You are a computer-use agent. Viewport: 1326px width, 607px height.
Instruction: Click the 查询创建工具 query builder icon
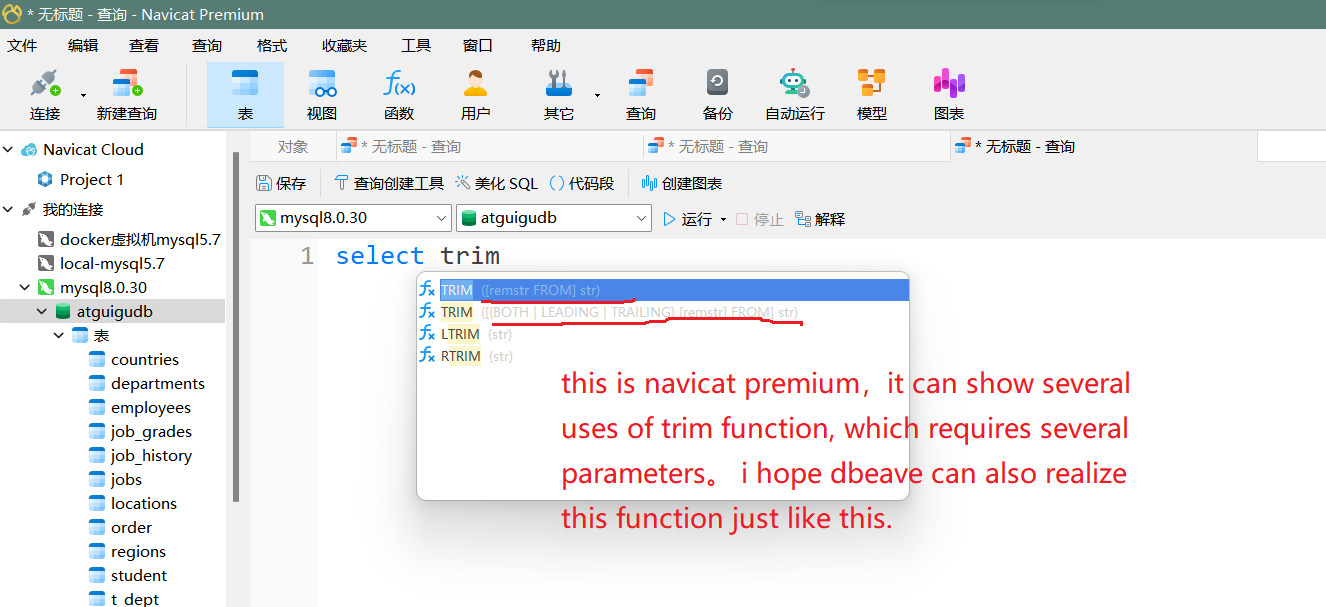pos(388,182)
